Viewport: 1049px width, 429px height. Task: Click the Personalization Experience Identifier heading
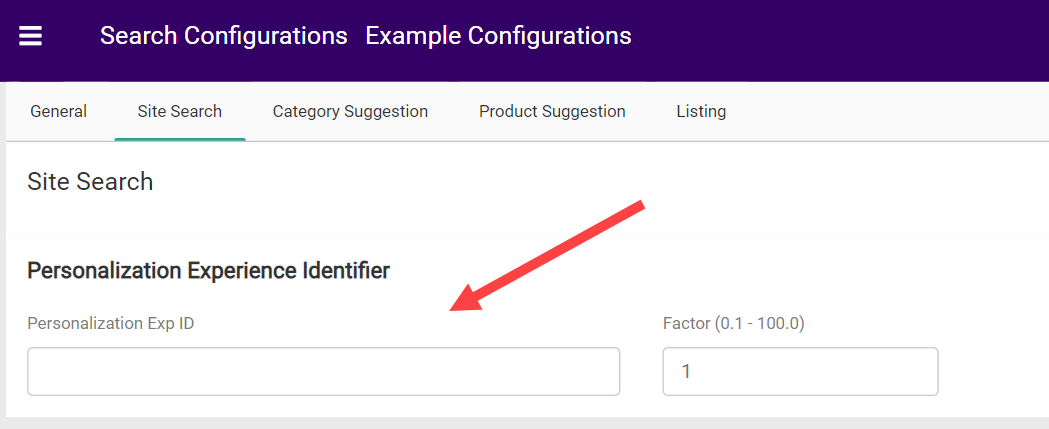click(x=208, y=270)
